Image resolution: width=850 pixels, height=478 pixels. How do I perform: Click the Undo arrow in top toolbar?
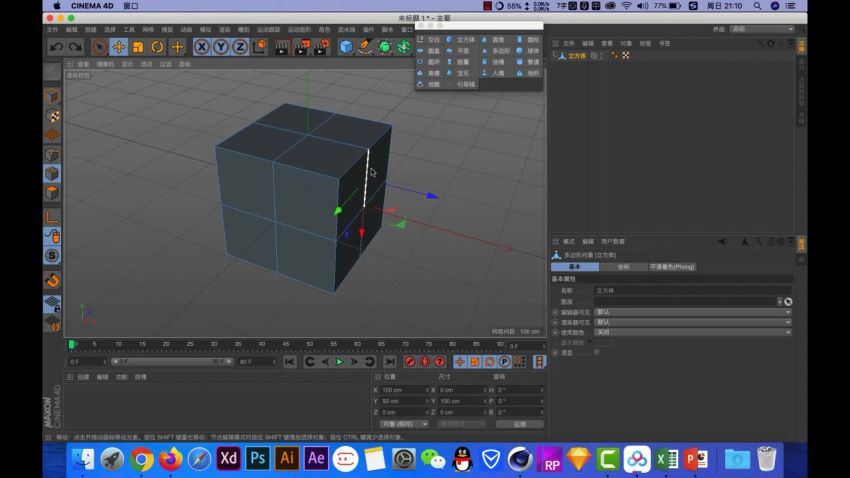56,47
